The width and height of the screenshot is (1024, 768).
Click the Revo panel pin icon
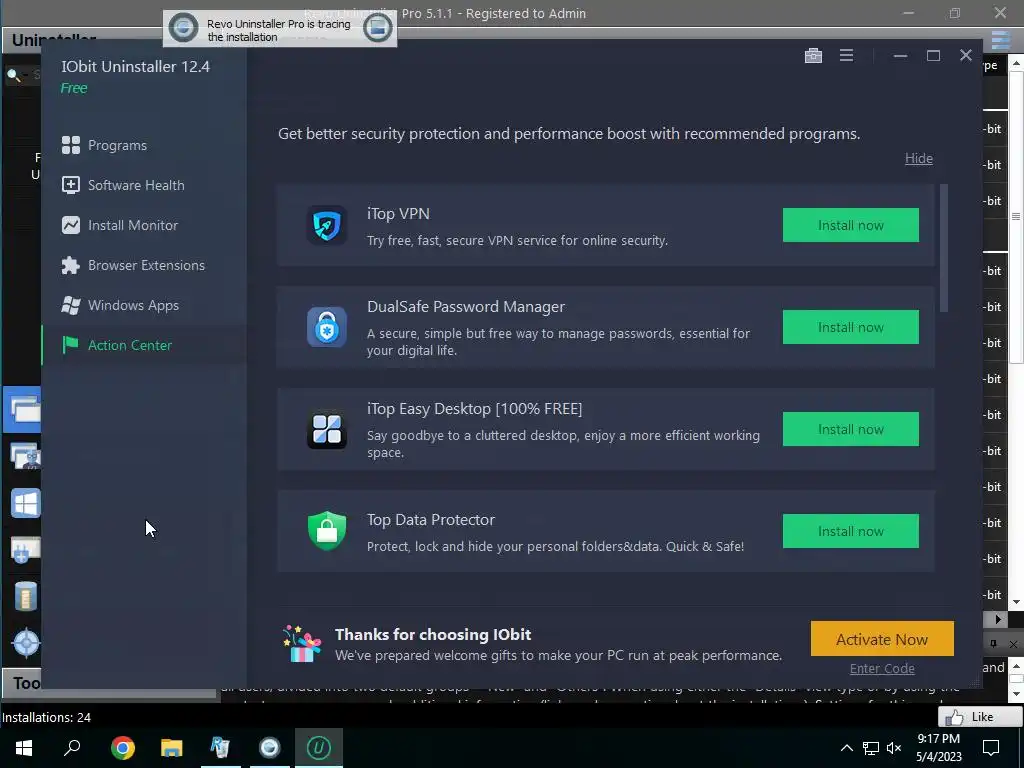[993, 644]
